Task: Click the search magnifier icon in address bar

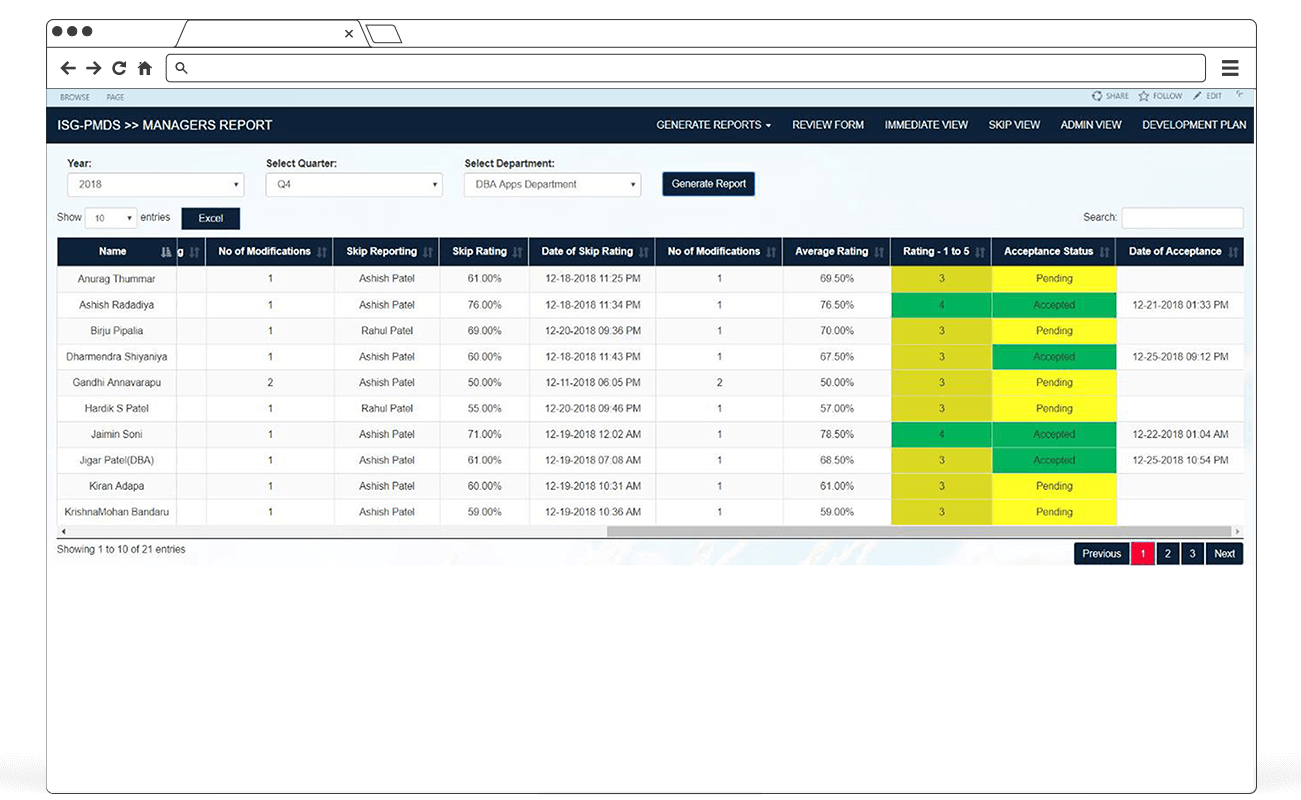Action: [x=180, y=67]
